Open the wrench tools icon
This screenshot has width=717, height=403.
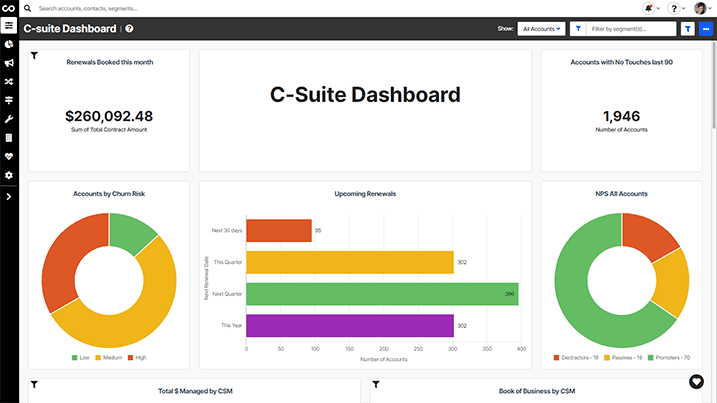tap(9, 119)
